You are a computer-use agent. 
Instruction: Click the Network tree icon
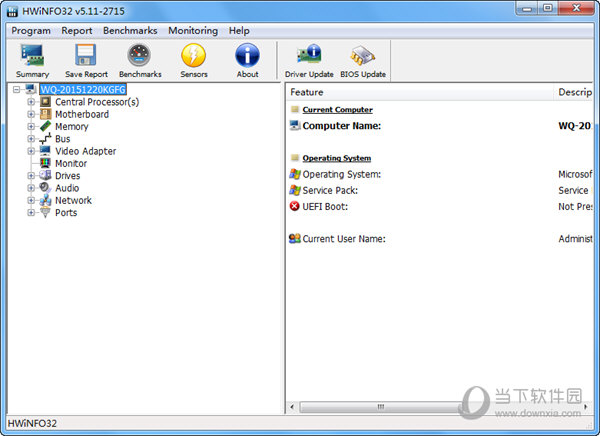(x=45, y=200)
